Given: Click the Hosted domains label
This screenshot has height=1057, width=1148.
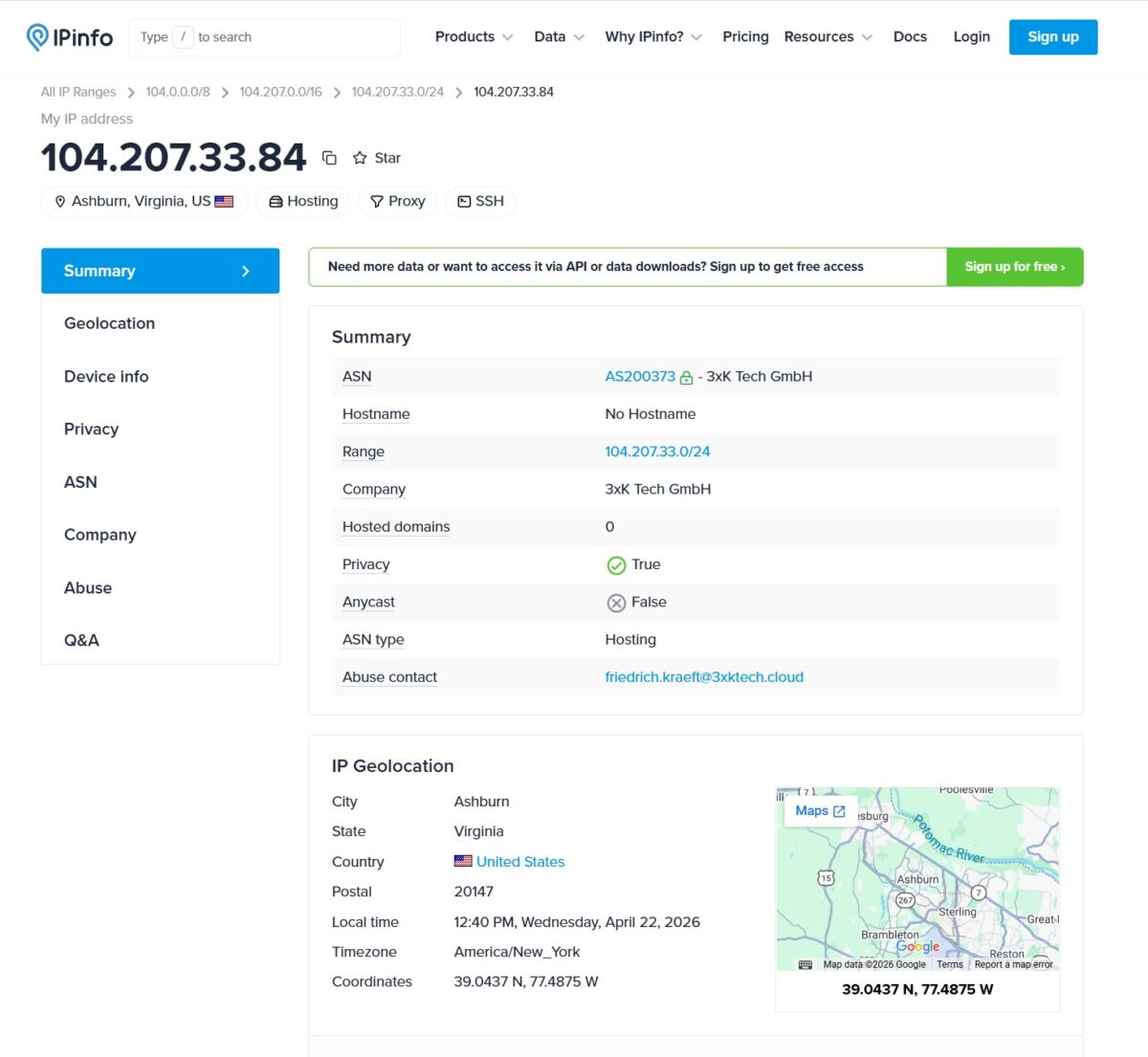Looking at the screenshot, I should [x=396, y=527].
